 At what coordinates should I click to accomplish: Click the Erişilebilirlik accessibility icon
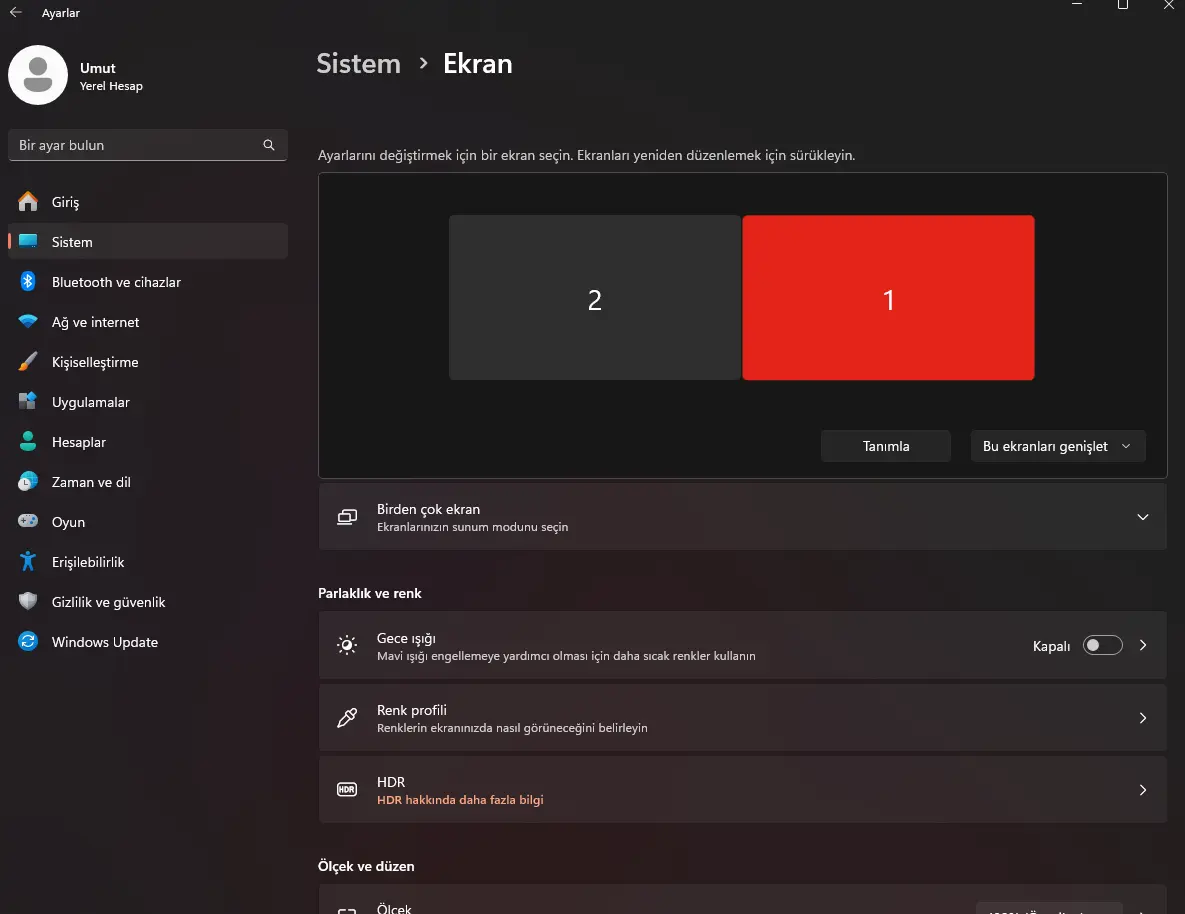coord(28,561)
